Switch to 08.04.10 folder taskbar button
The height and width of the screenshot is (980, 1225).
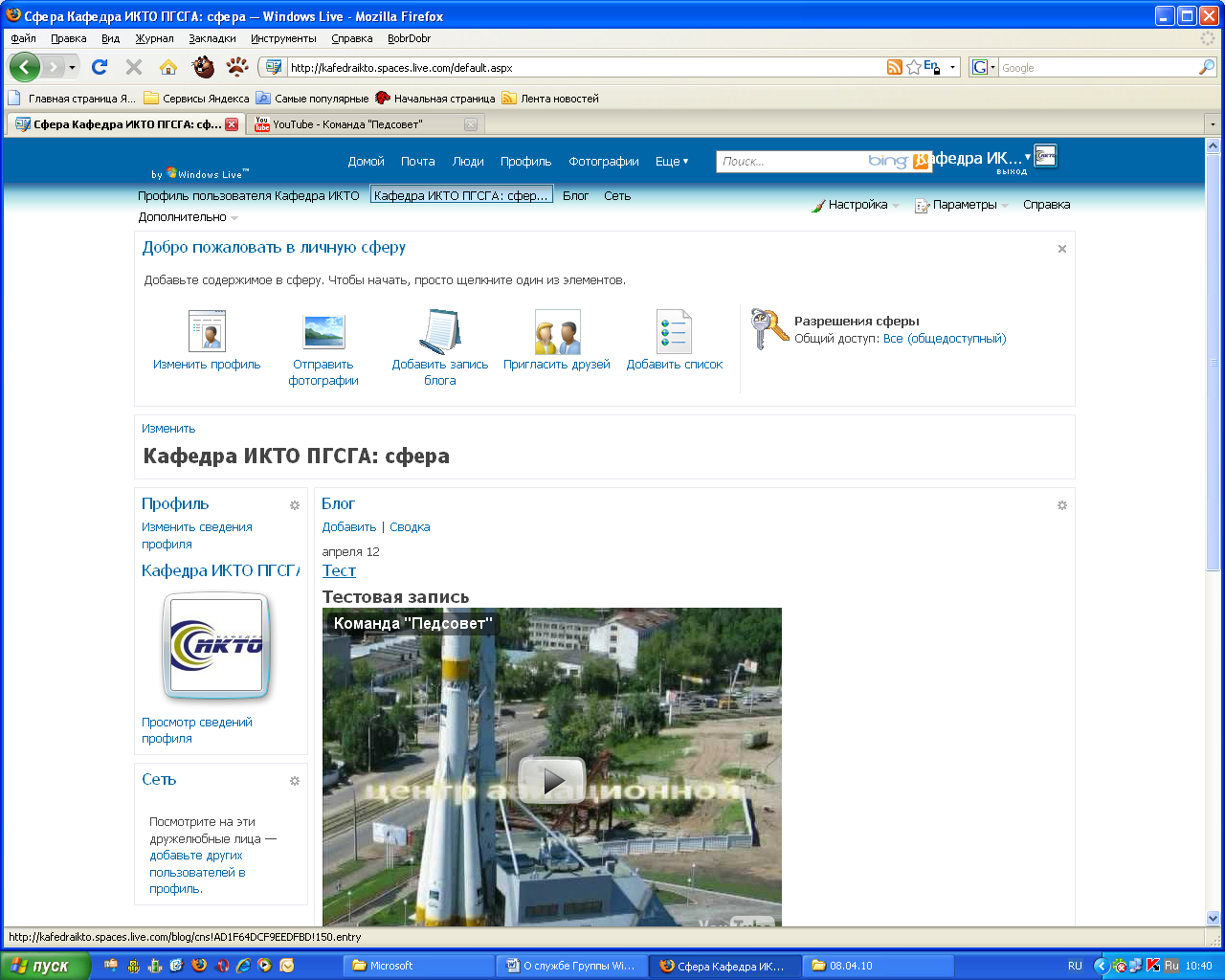[x=878, y=966]
